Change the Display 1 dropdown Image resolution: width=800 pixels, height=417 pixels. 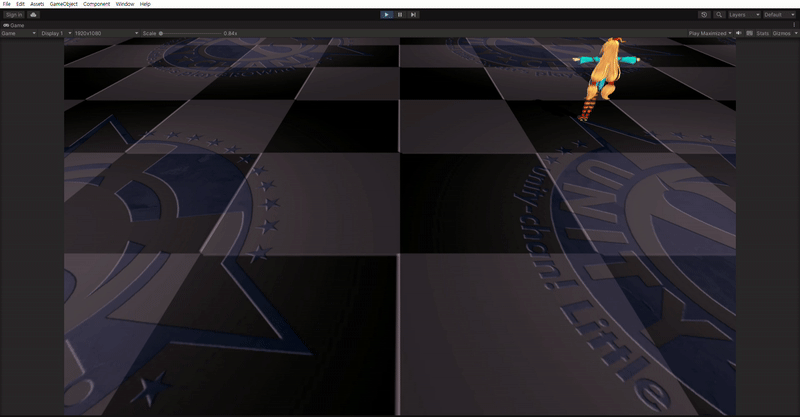point(56,33)
